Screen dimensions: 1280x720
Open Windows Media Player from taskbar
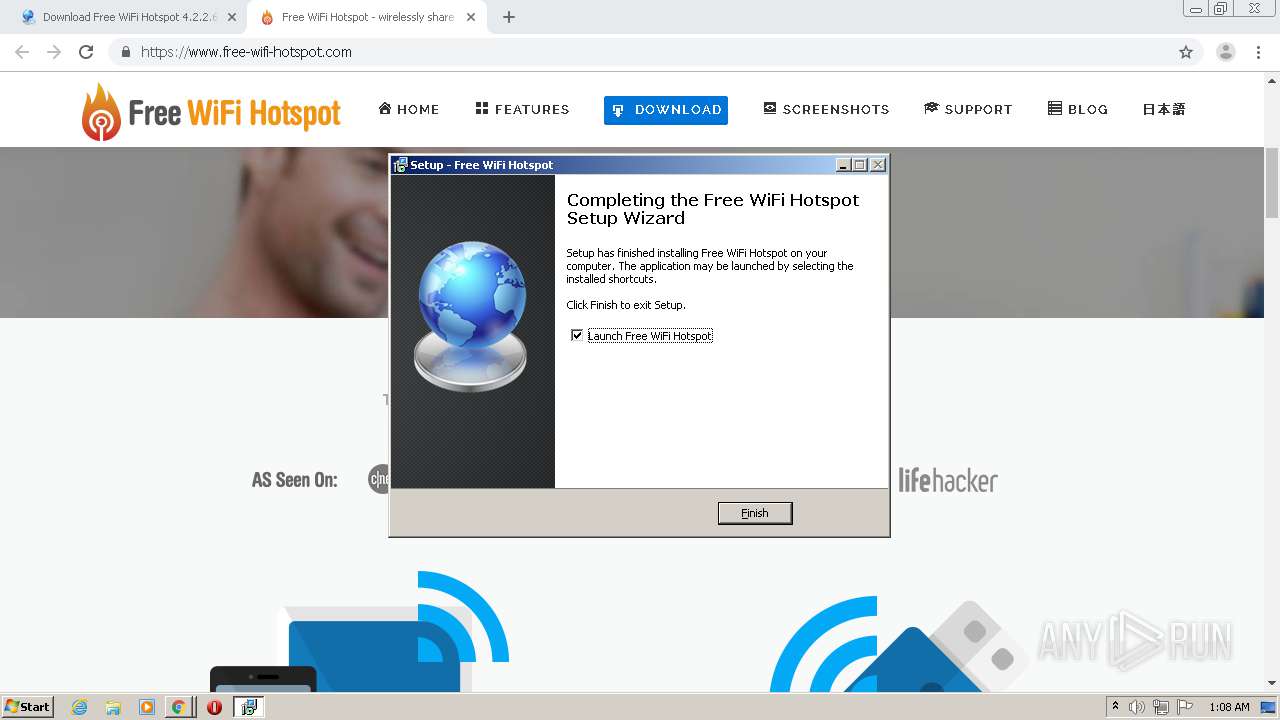[x=146, y=707]
